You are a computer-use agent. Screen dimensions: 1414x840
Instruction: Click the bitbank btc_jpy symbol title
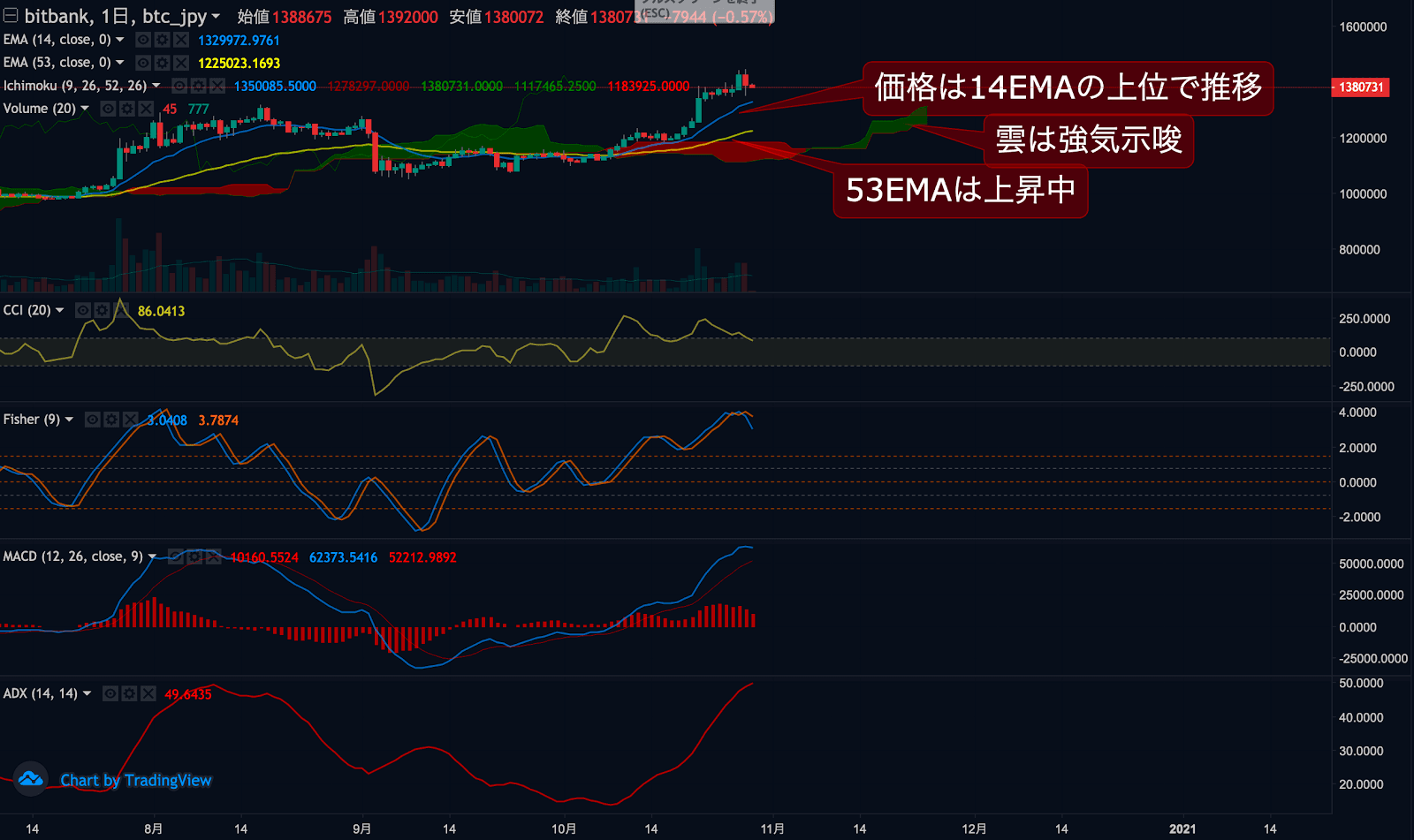pyautogui.click(x=115, y=16)
